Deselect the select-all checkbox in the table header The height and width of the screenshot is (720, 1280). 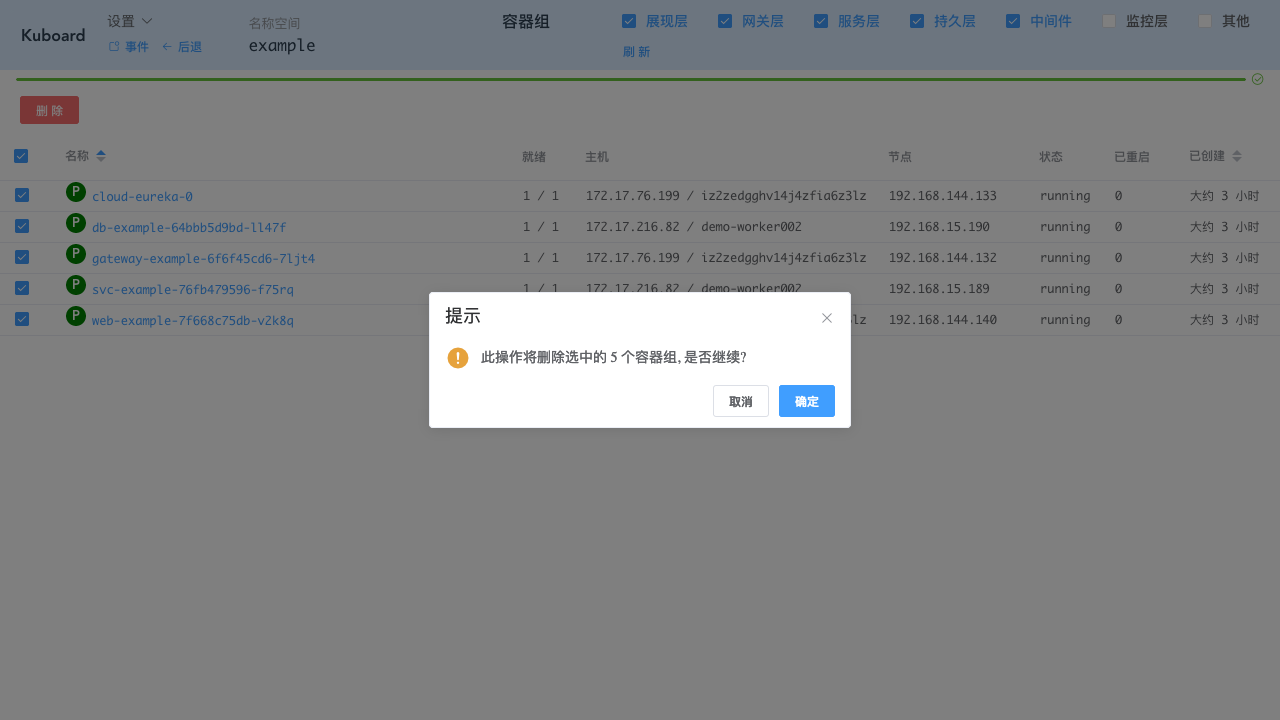click(x=21, y=156)
